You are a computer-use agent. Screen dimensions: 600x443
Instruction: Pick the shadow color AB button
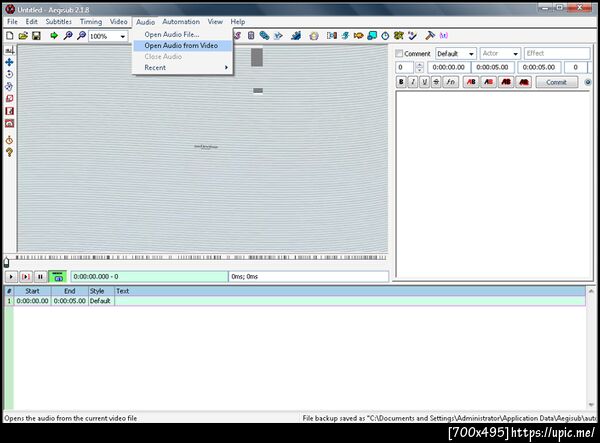(x=524, y=82)
